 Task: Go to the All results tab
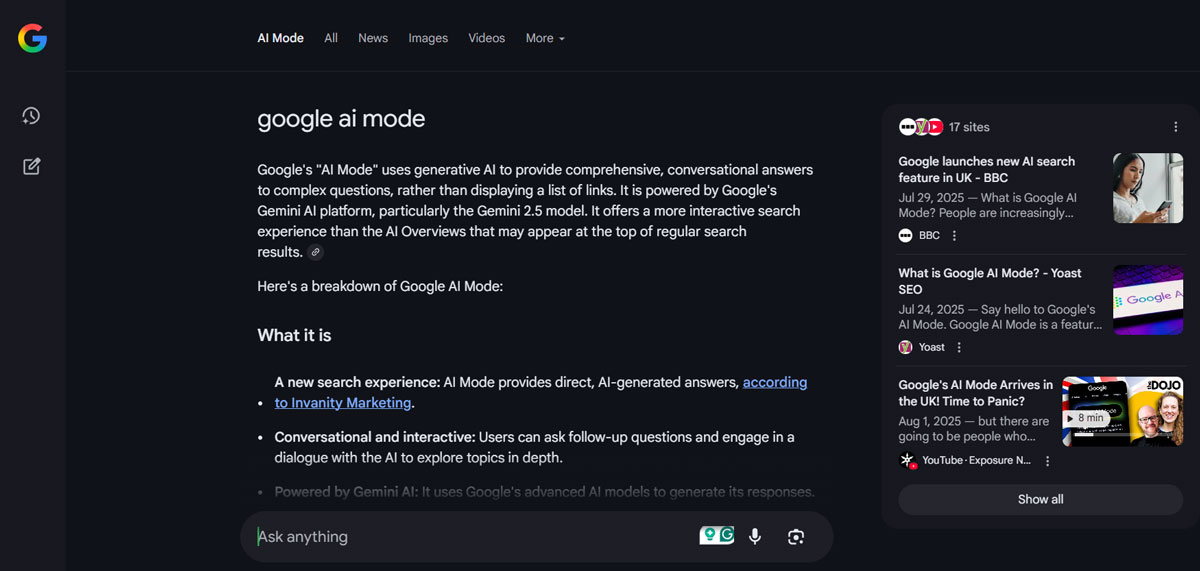point(331,38)
